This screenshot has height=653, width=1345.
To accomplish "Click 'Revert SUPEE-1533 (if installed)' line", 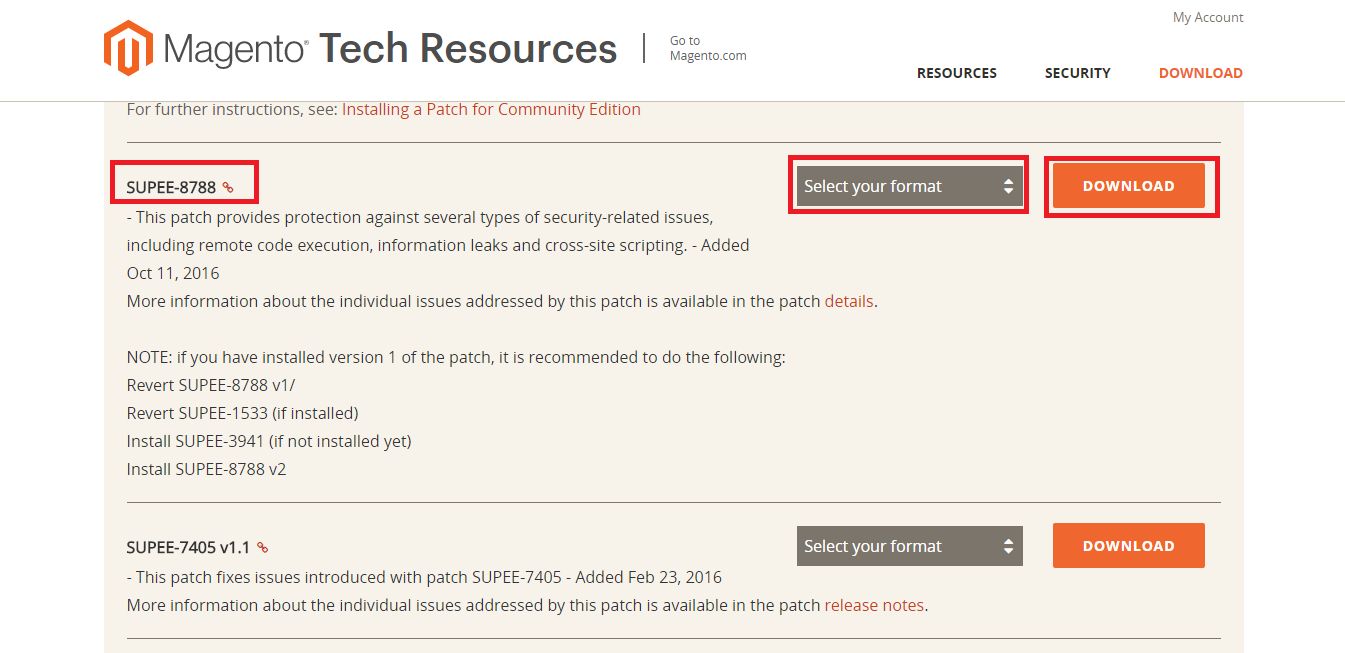I will pyautogui.click(x=242, y=413).
